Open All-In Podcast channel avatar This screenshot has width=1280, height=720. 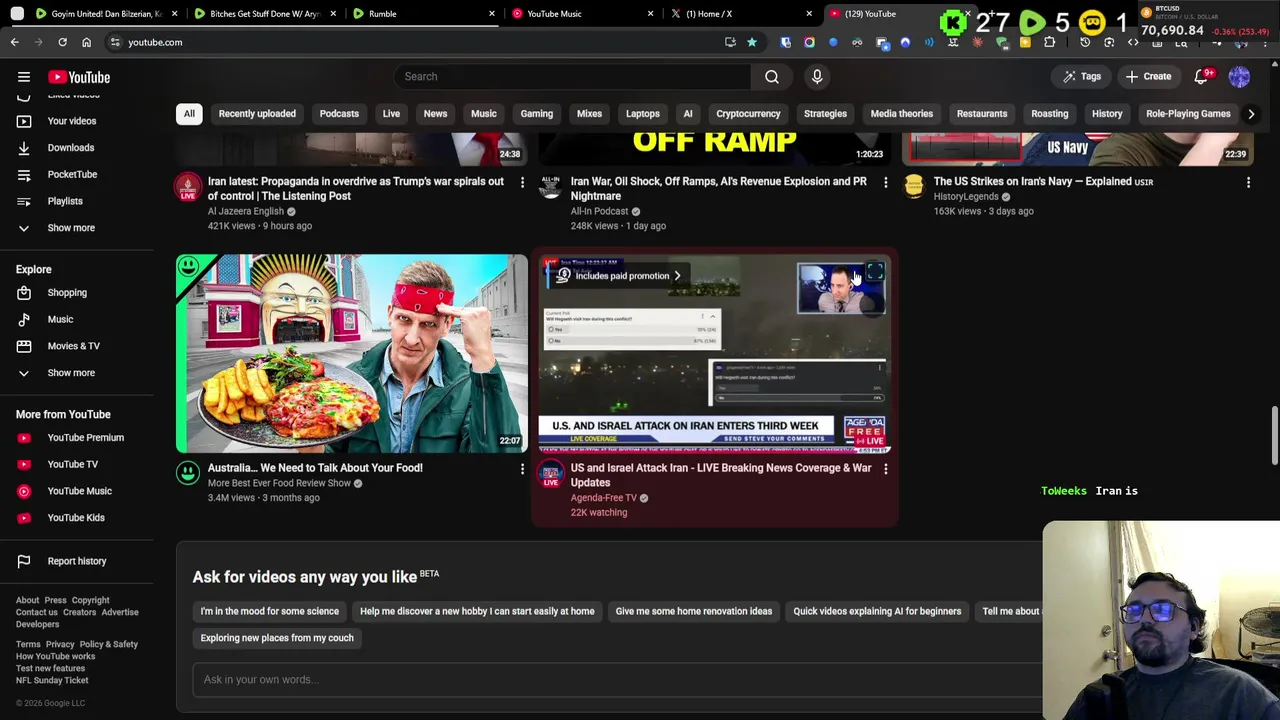coord(551,187)
